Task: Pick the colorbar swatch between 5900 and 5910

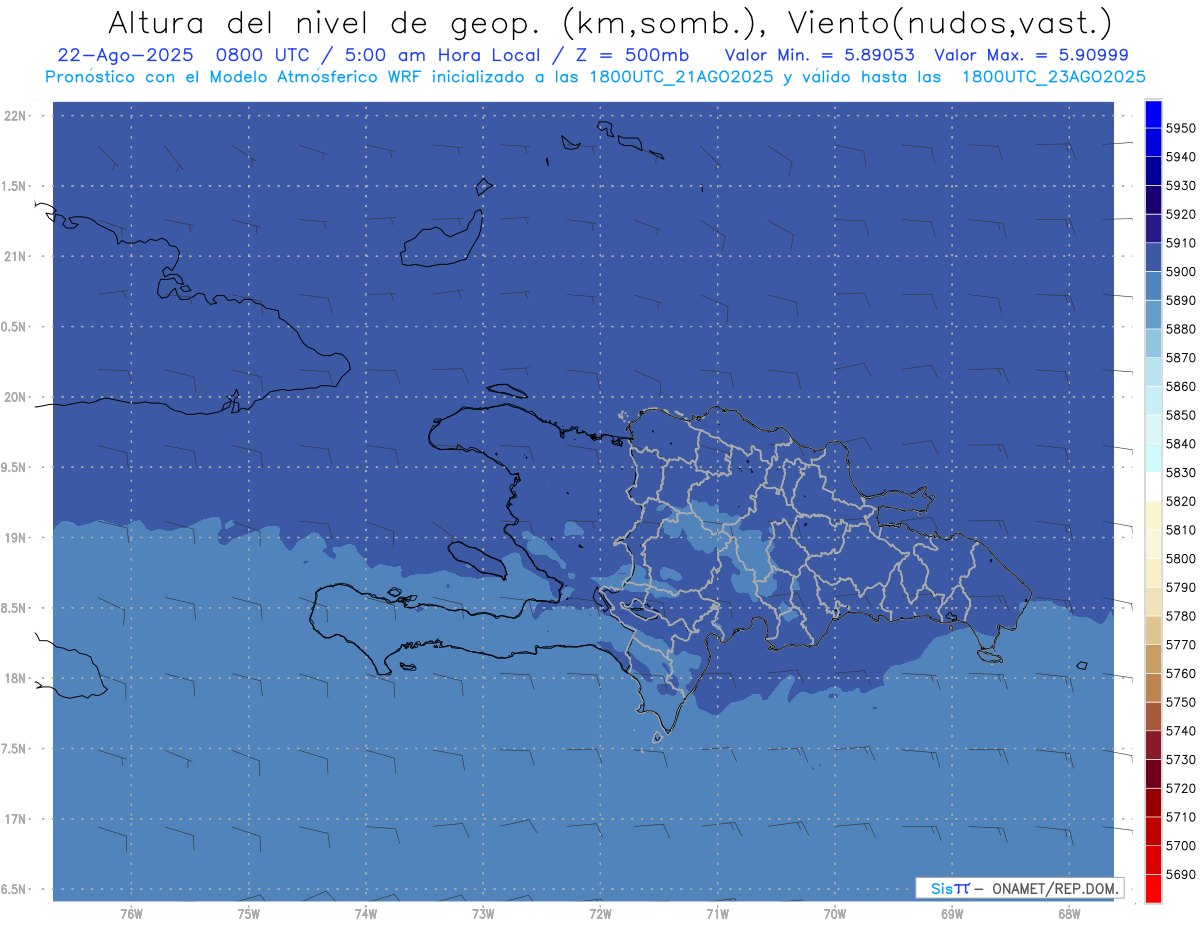Action: (1153, 257)
